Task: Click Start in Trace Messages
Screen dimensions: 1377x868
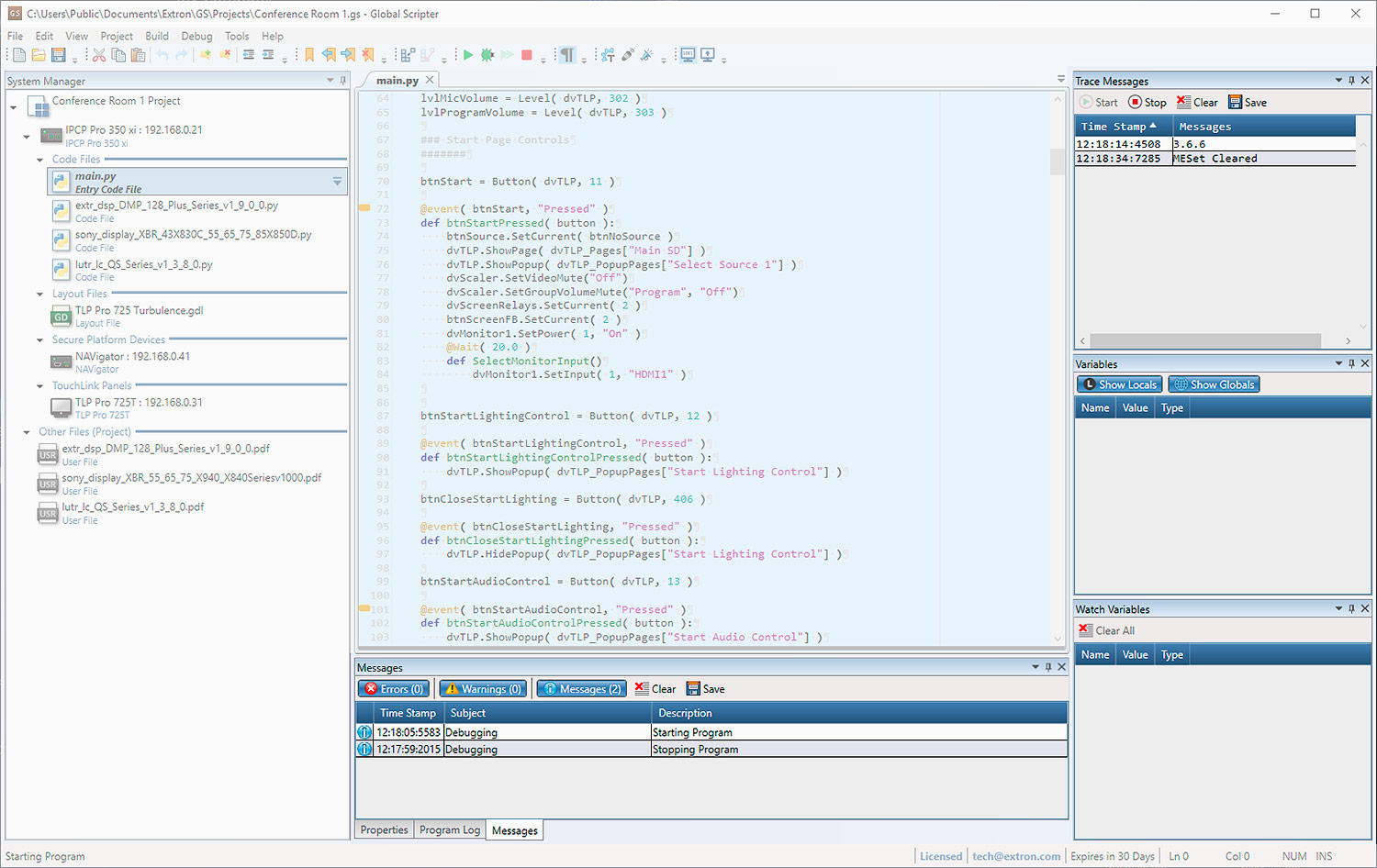Action: click(x=1099, y=103)
